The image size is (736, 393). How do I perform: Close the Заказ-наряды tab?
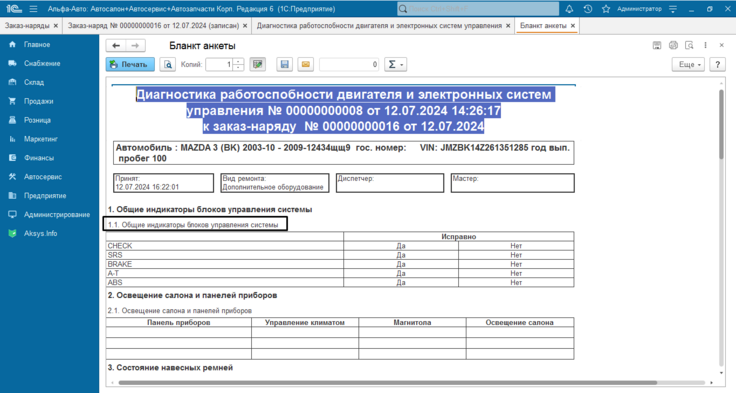point(56,26)
